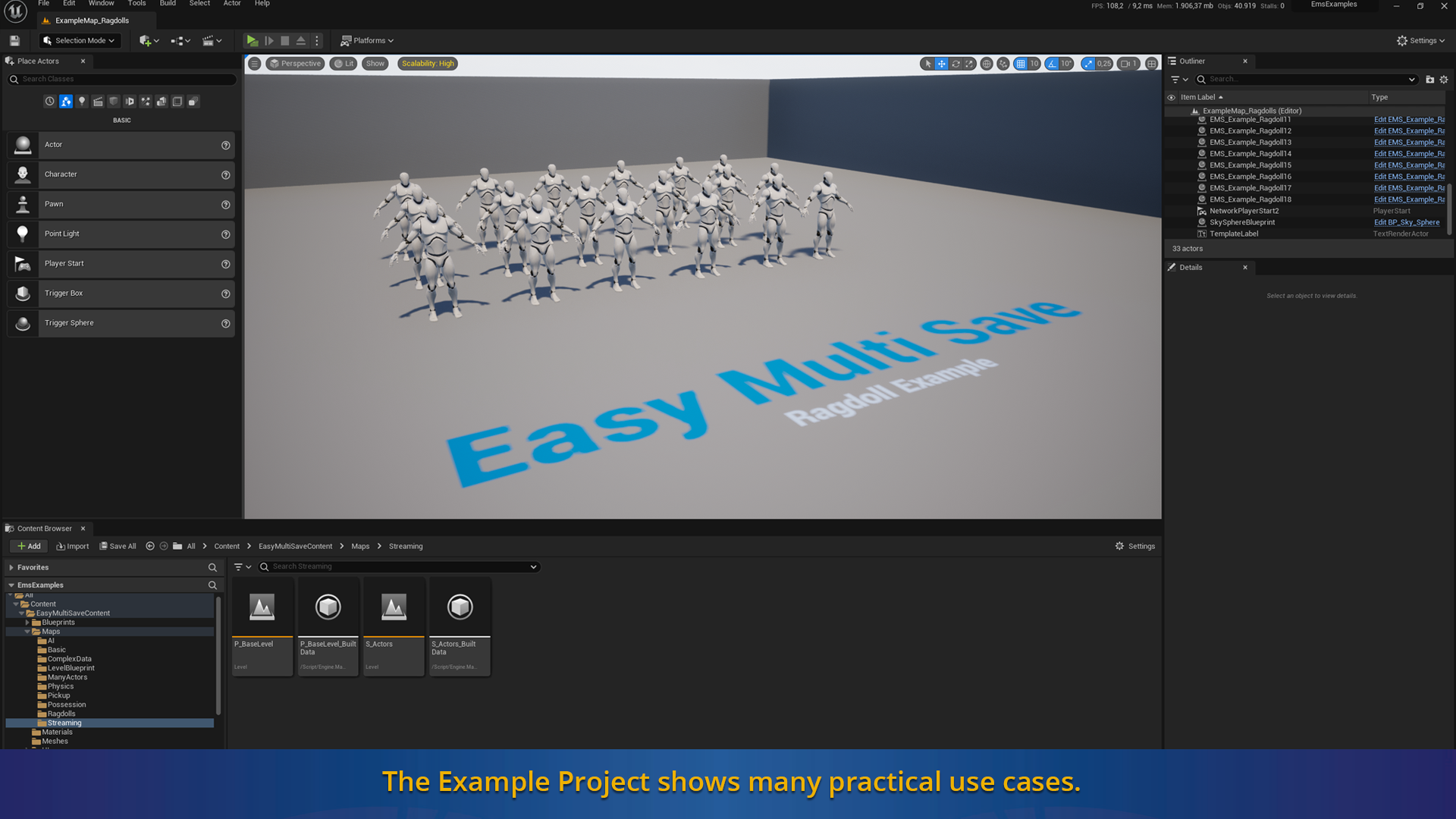The width and height of the screenshot is (1456, 819).
Task: Expand the Favorites section
Action: click(11, 567)
